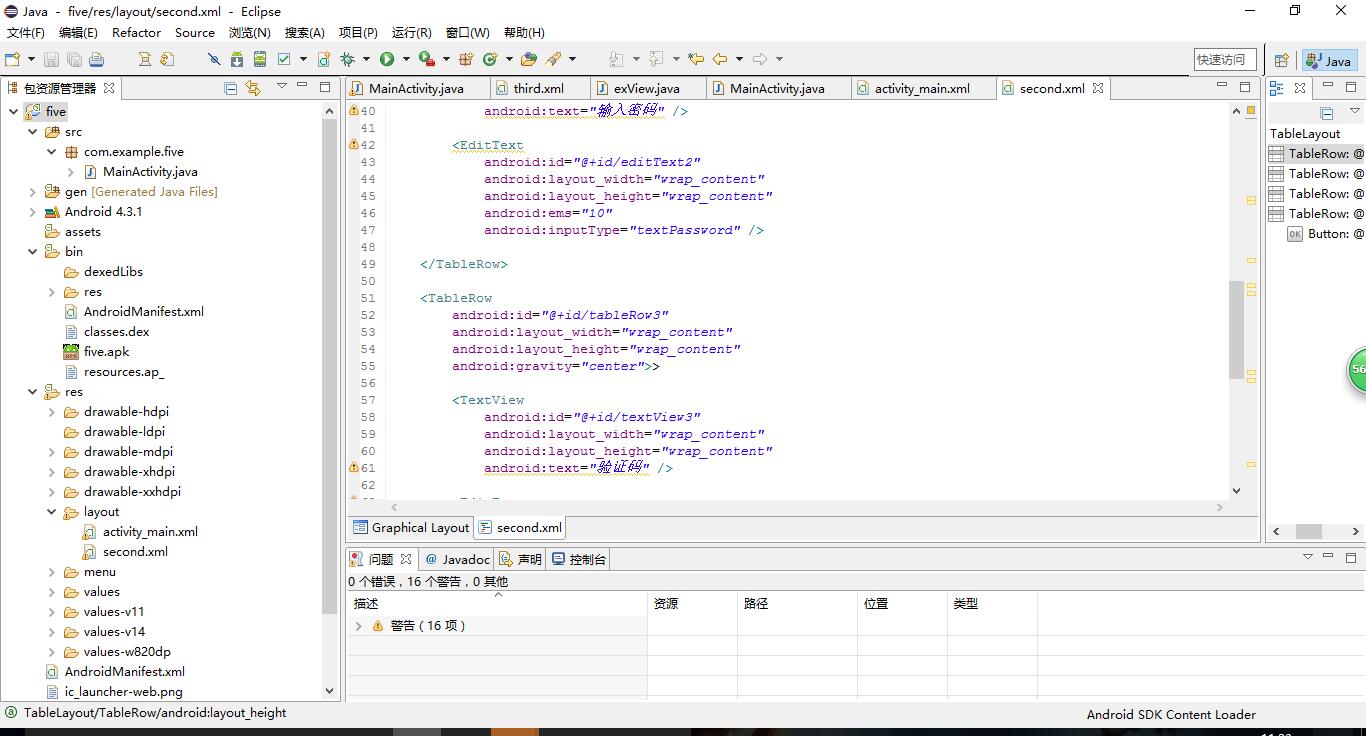Select the Java perspective button
Screen dimensions: 1366x736
(x=1329, y=60)
